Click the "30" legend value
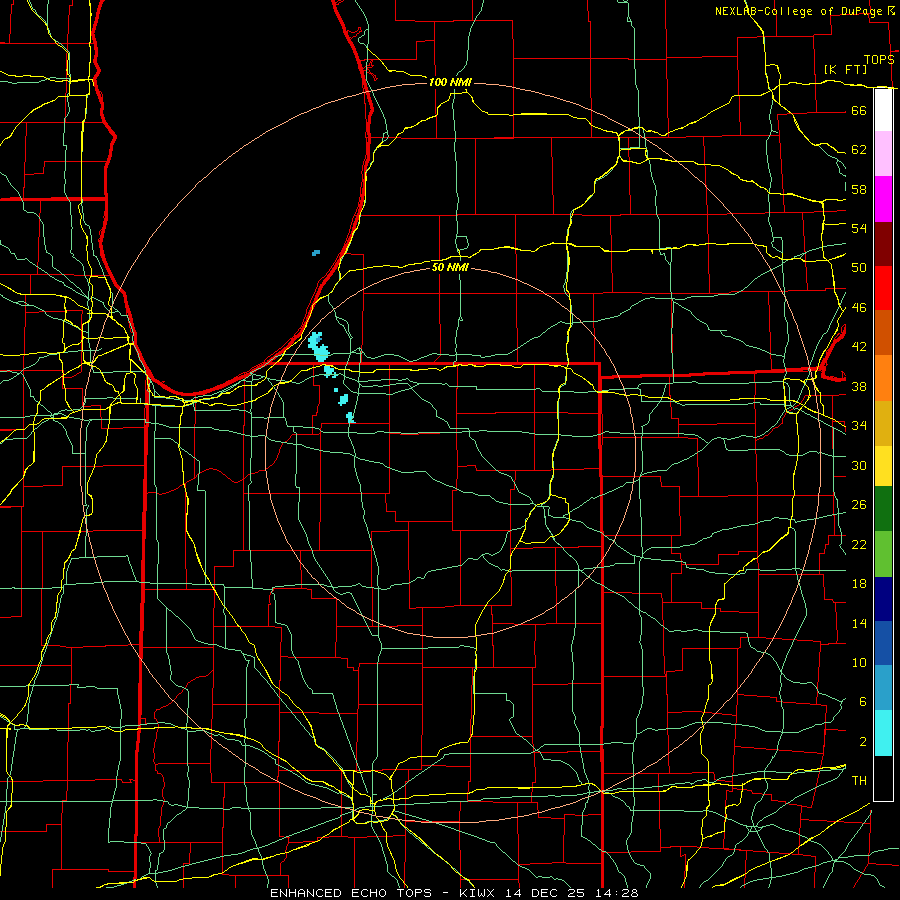The width and height of the screenshot is (900, 900). click(x=859, y=465)
